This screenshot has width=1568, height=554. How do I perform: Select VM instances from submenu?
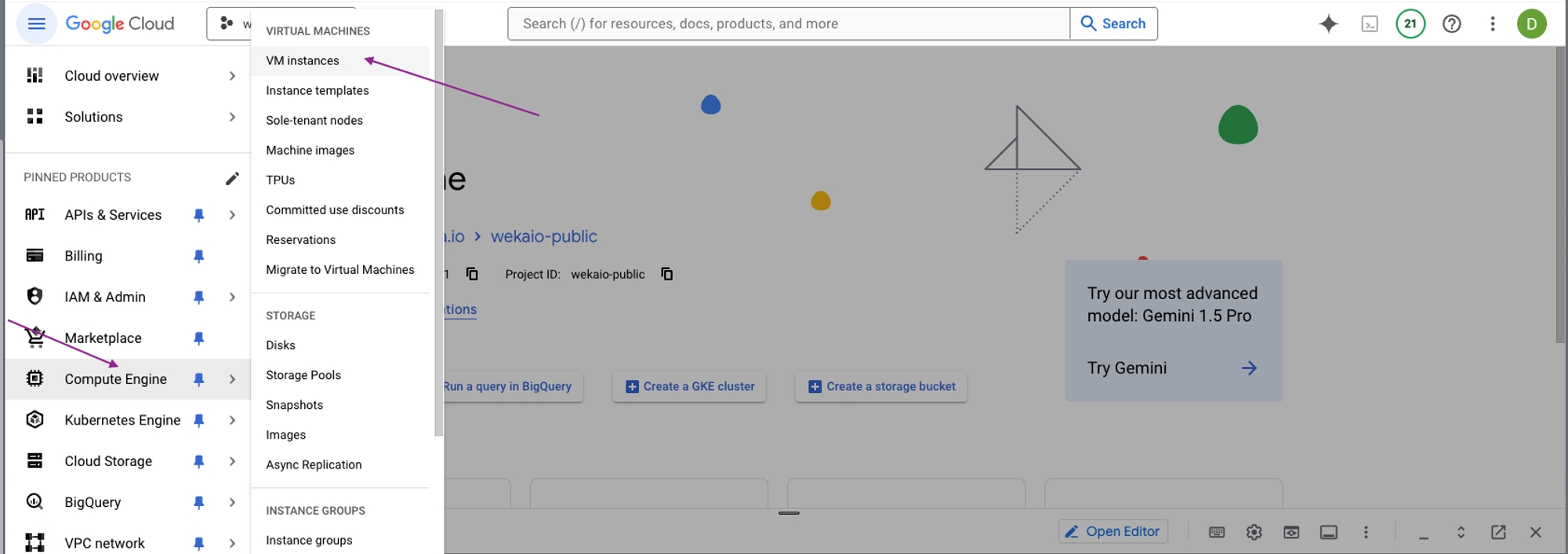(x=303, y=61)
